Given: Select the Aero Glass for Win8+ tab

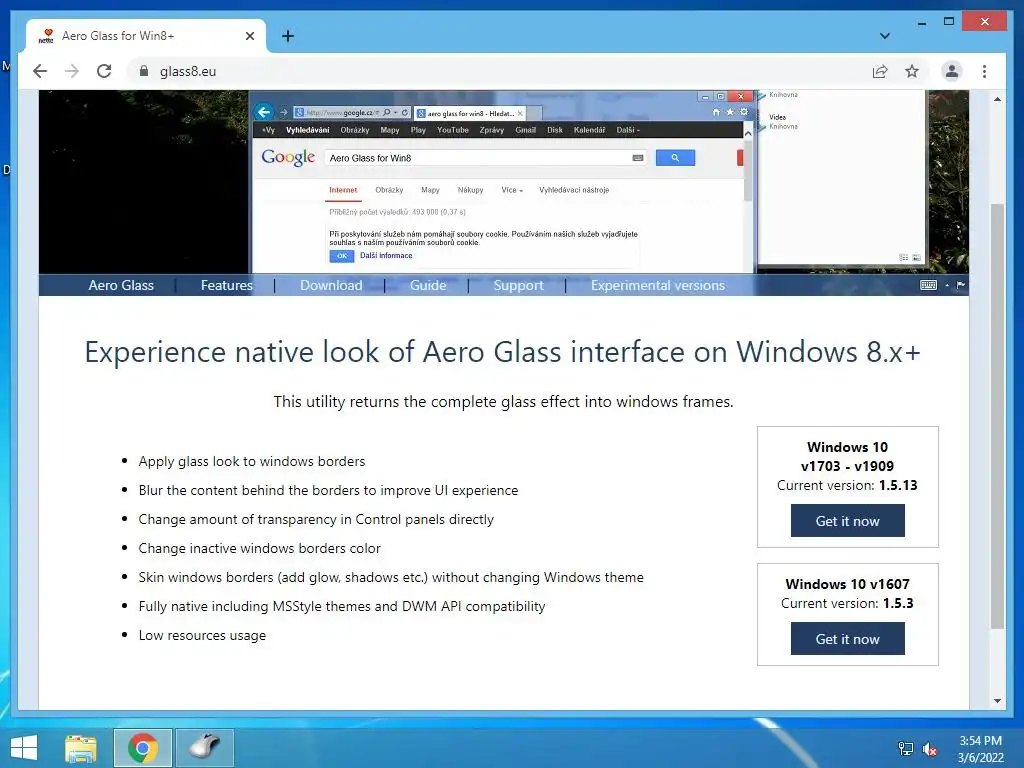Looking at the screenshot, I should pyautogui.click(x=146, y=36).
